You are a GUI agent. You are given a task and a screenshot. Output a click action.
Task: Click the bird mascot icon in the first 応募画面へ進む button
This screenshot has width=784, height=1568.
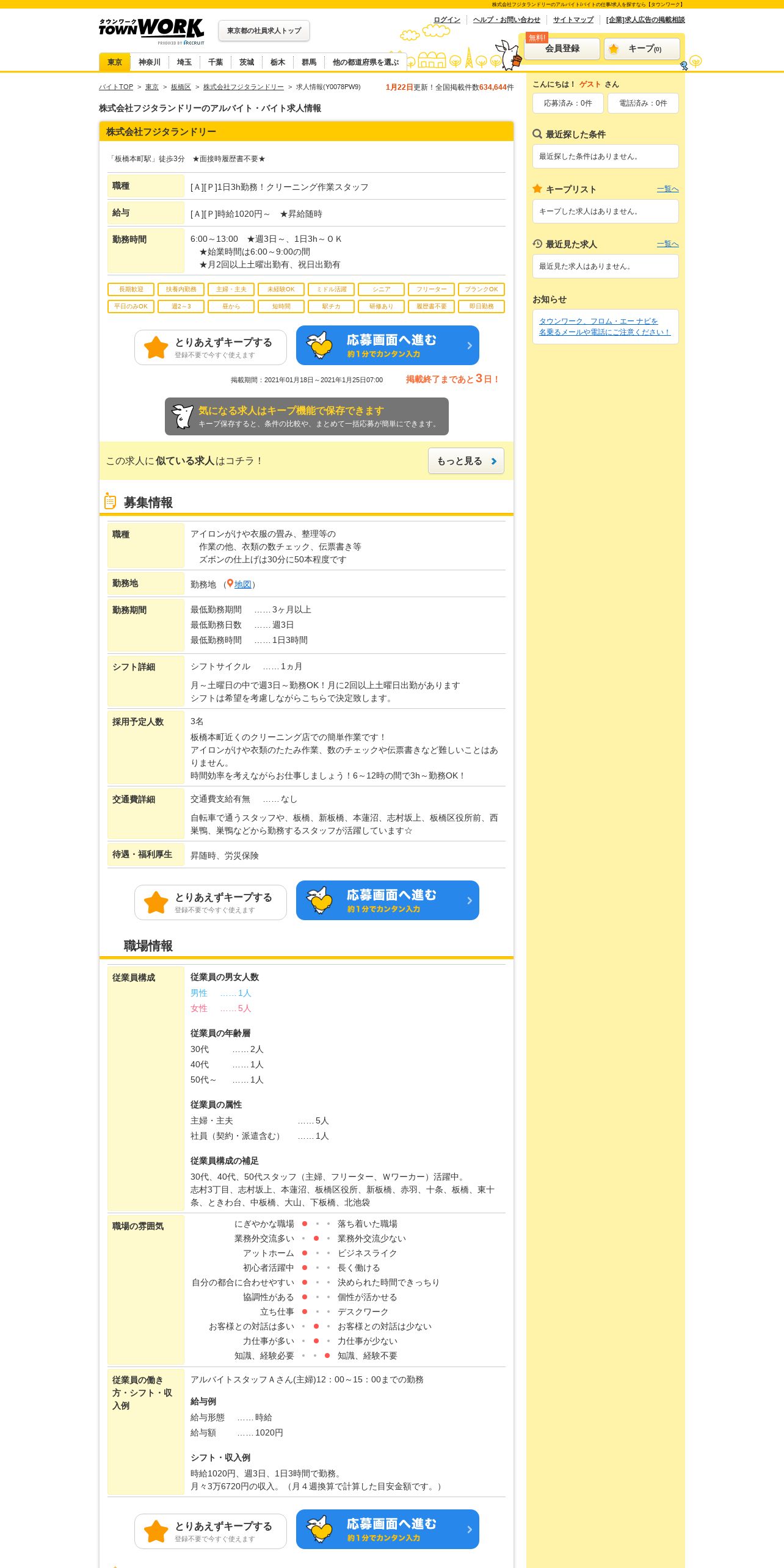tap(319, 345)
